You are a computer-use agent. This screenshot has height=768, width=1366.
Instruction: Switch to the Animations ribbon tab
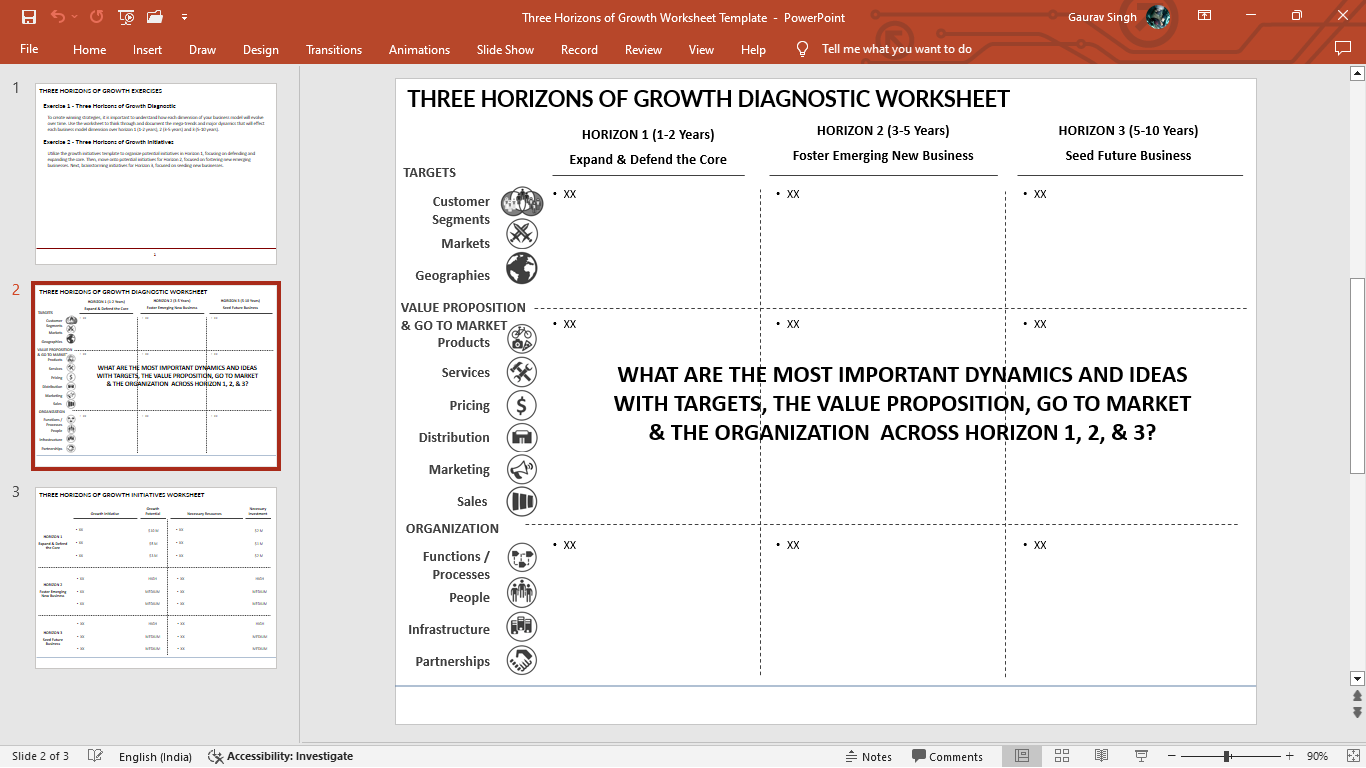pos(419,49)
